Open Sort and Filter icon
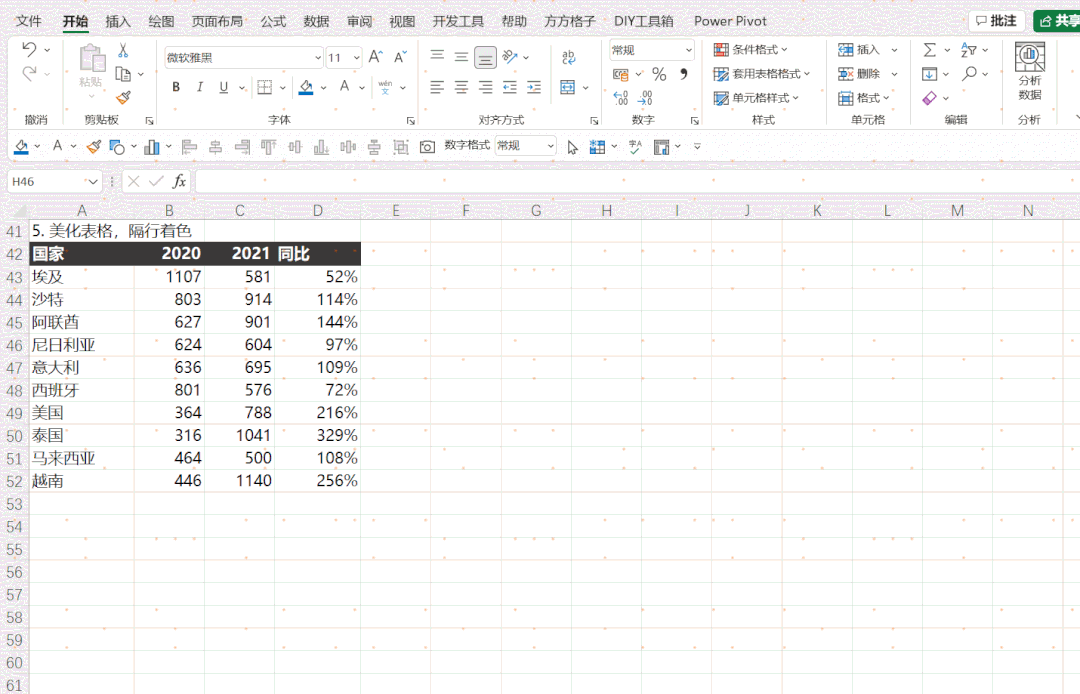This screenshot has width=1080, height=694. pos(969,50)
